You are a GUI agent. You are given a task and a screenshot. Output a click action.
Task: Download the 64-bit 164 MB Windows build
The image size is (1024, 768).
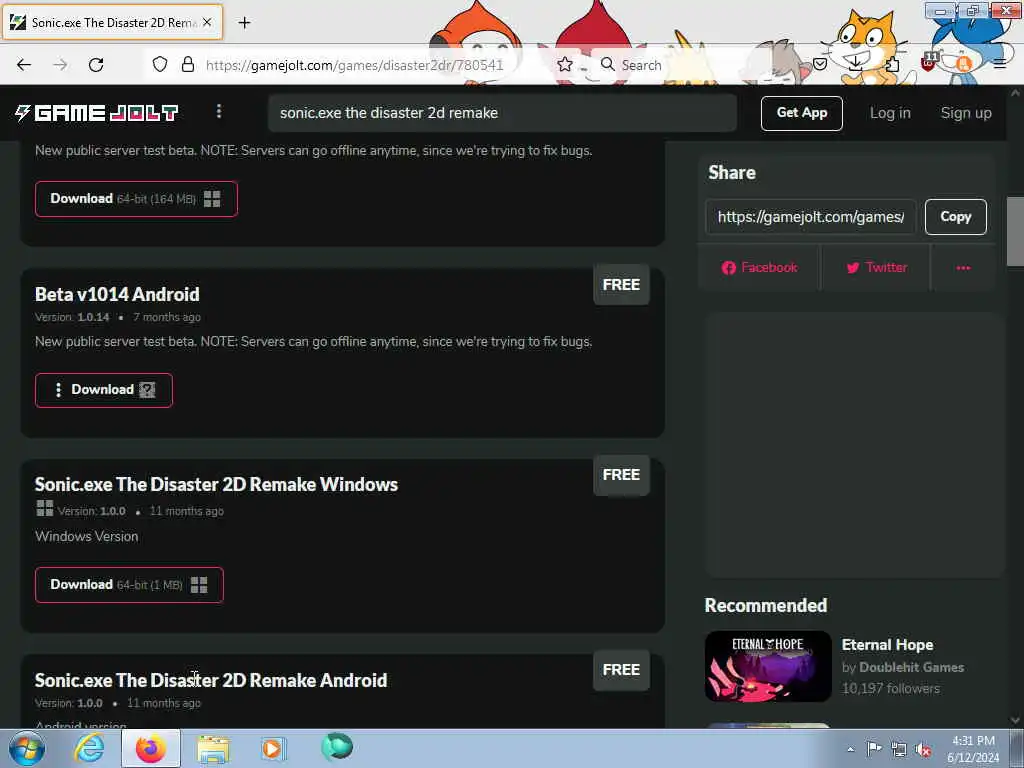pyautogui.click(x=136, y=199)
